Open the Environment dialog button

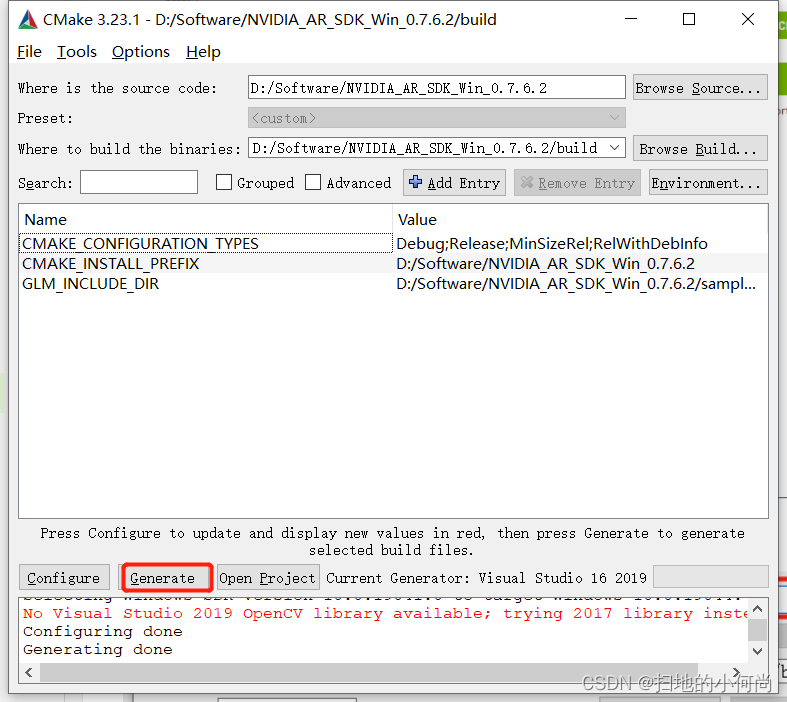pos(708,183)
